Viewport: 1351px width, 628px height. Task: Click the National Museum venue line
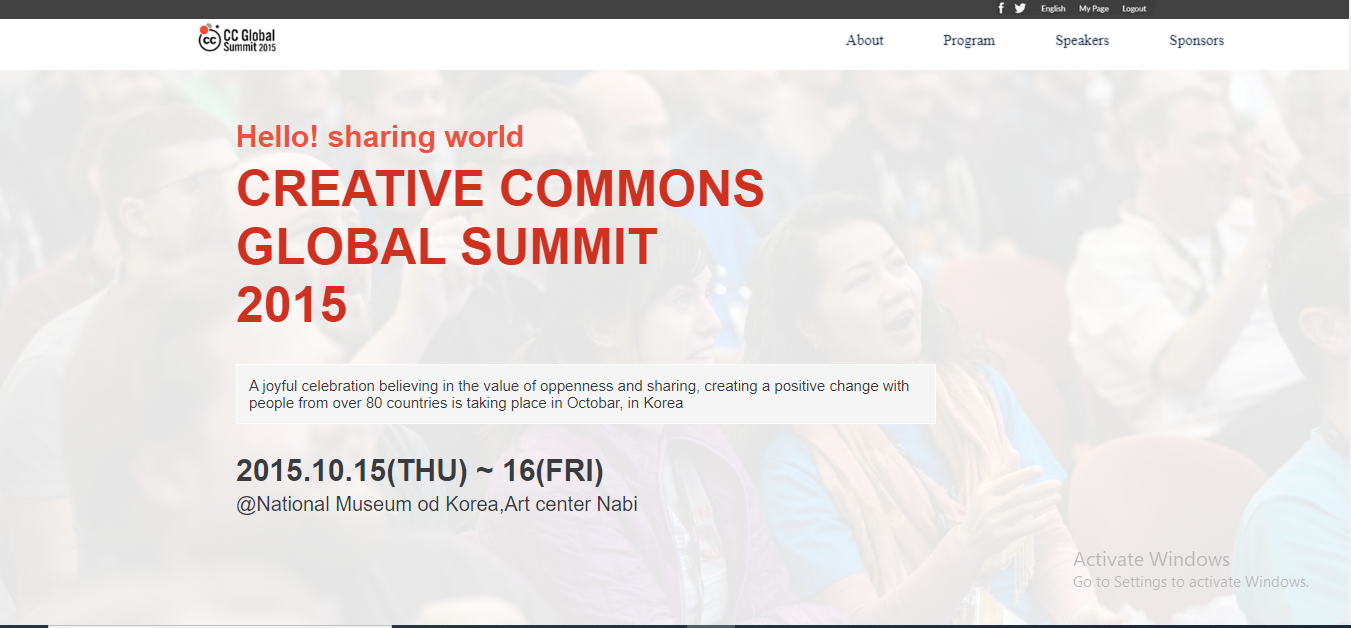coord(436,504)
